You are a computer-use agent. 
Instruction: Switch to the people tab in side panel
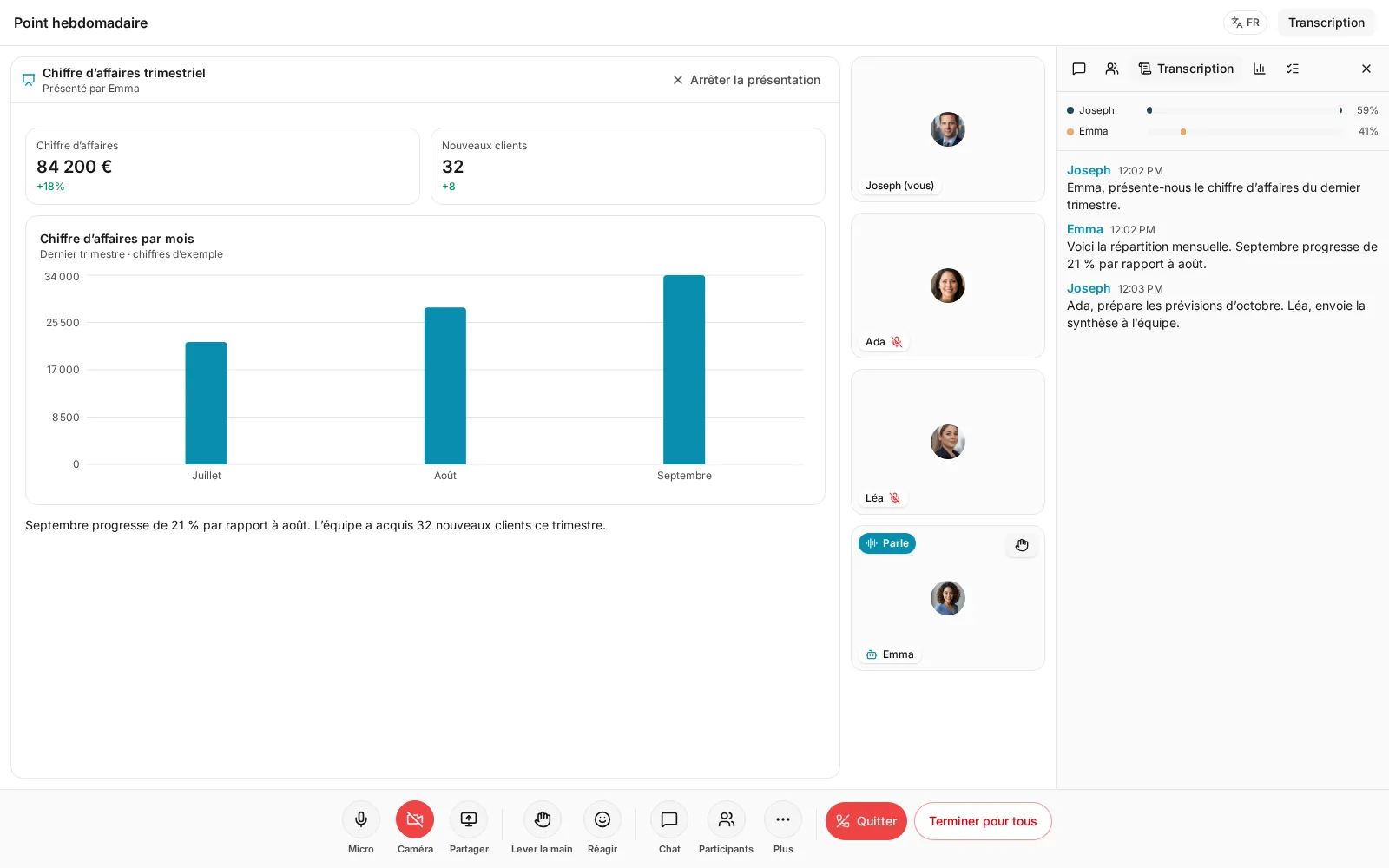pyautogui.click(x=1112, y=69)
